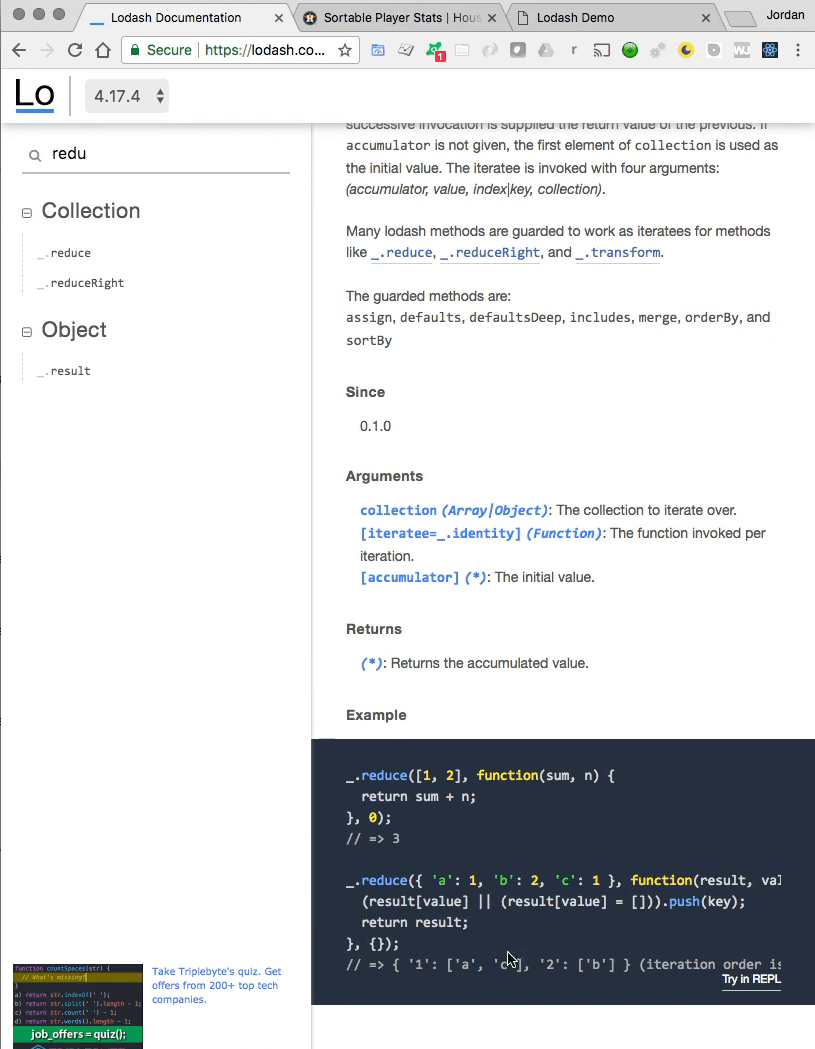The width and height of the screenshot is (815, 1049).
Task: Follow the _.transform link in description
Action: (618, 253)
